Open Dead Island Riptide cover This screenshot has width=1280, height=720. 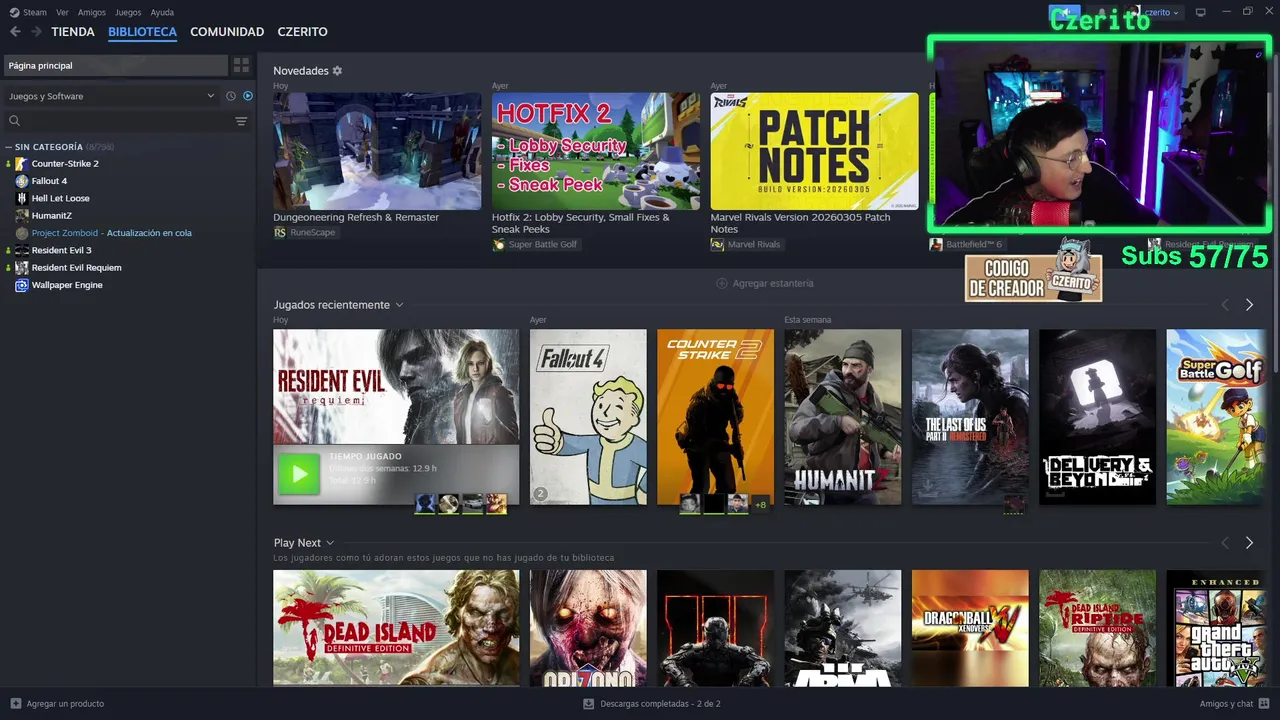[1097, 628]
